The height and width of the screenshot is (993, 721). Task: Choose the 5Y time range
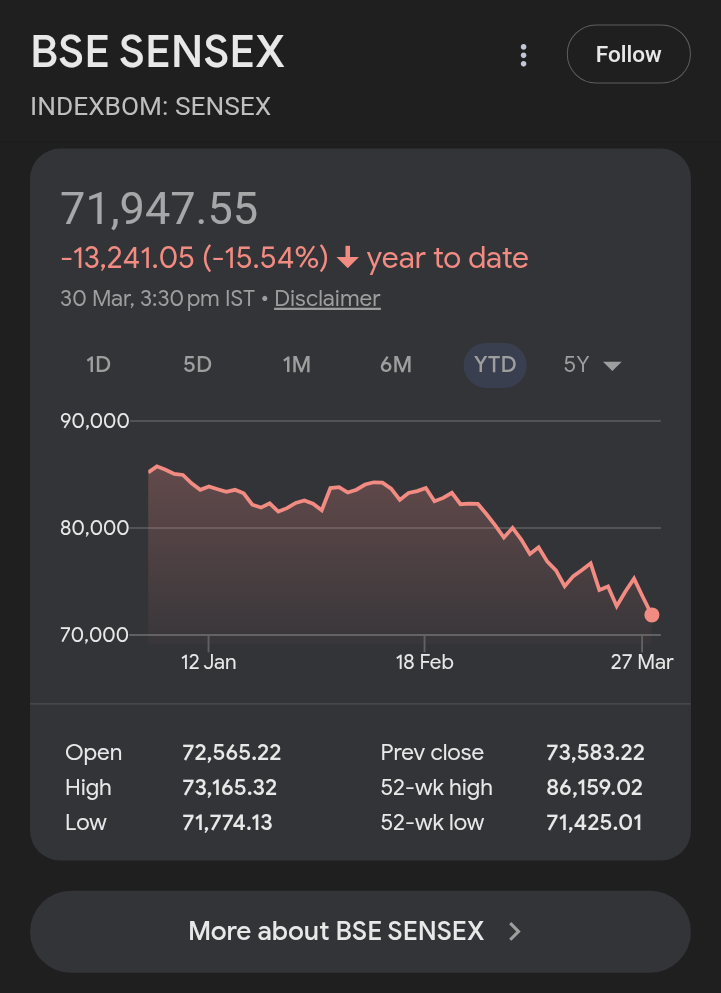[x=577, y=365]
